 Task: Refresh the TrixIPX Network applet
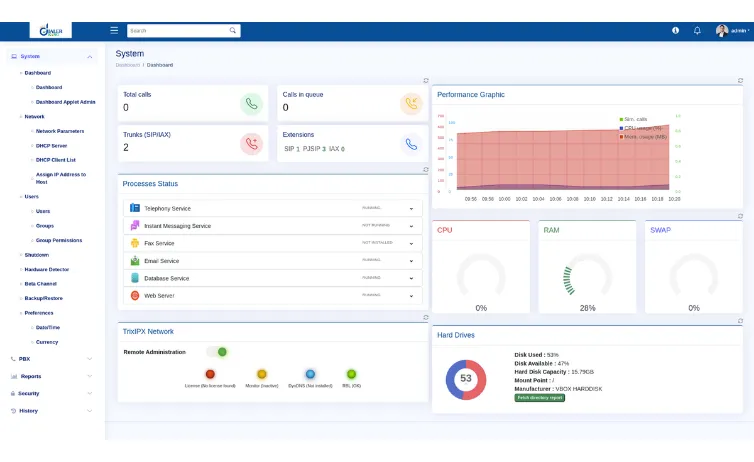click(426, 317)
